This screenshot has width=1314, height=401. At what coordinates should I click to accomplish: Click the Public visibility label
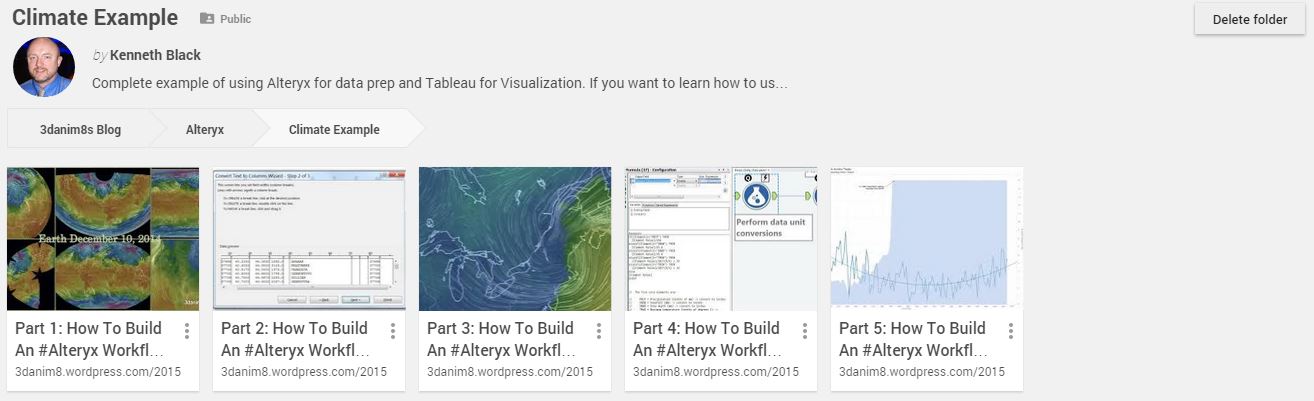[236, 19]
